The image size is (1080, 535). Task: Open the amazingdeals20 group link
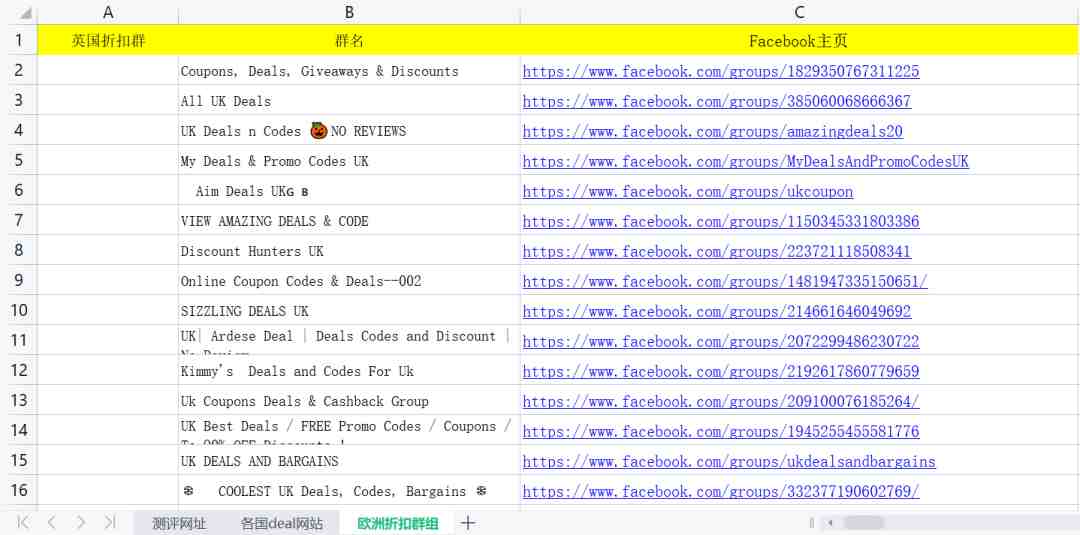click(x=713, y=131)
